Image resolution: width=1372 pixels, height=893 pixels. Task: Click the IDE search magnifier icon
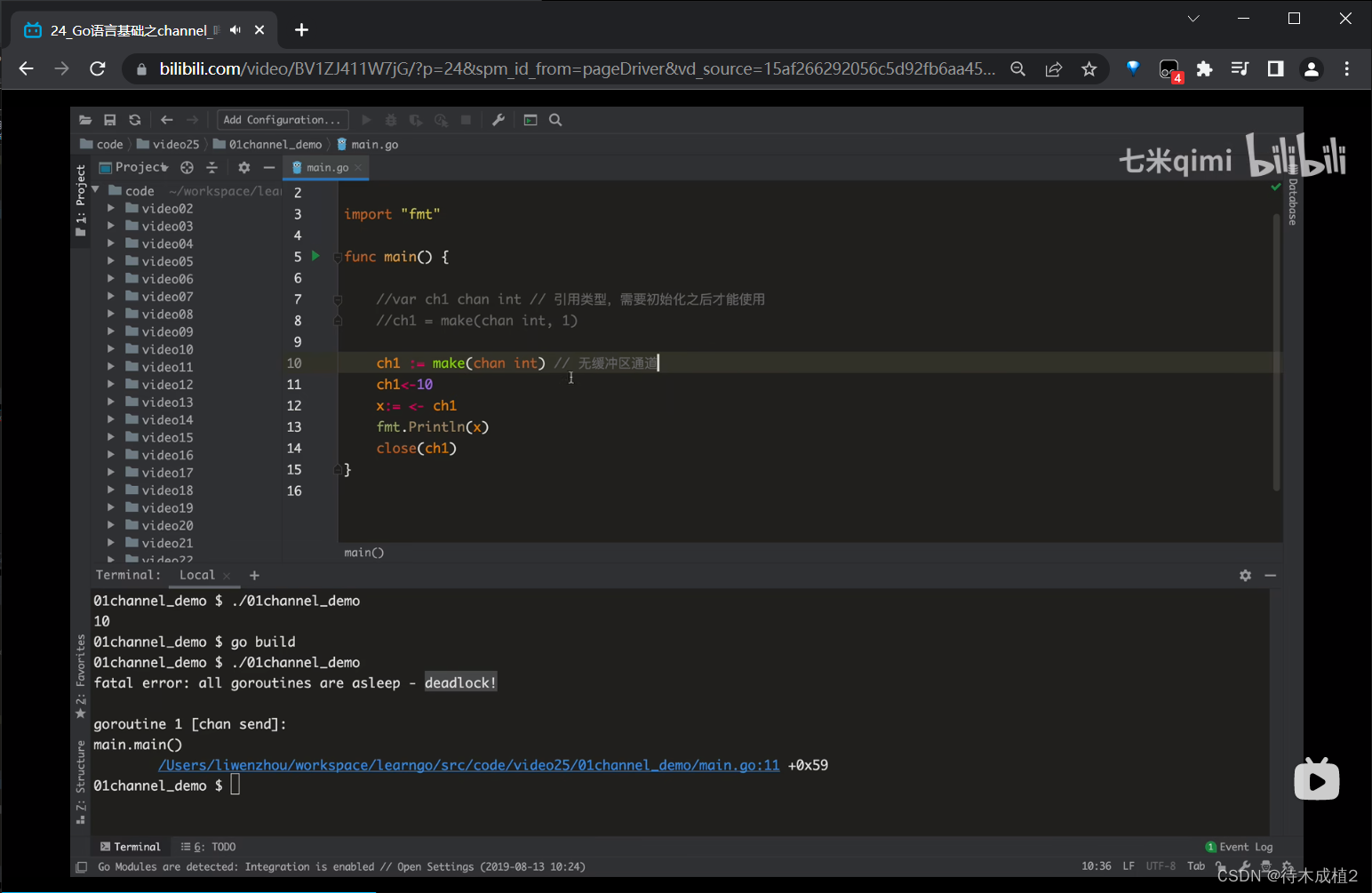[555, 120]
